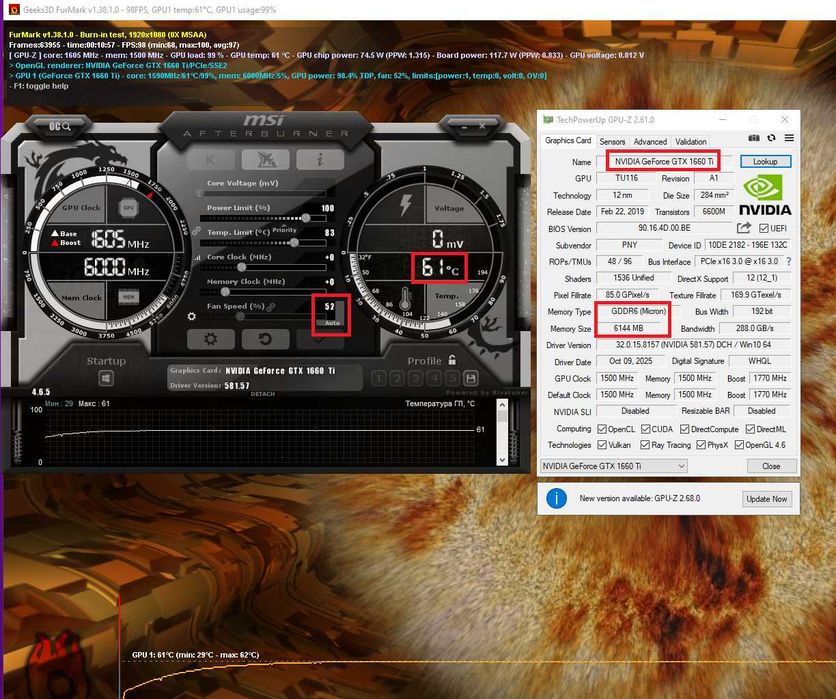Toggle the Ray Tracing checkbox
This screenshot has height=699, width=836.
645,445
